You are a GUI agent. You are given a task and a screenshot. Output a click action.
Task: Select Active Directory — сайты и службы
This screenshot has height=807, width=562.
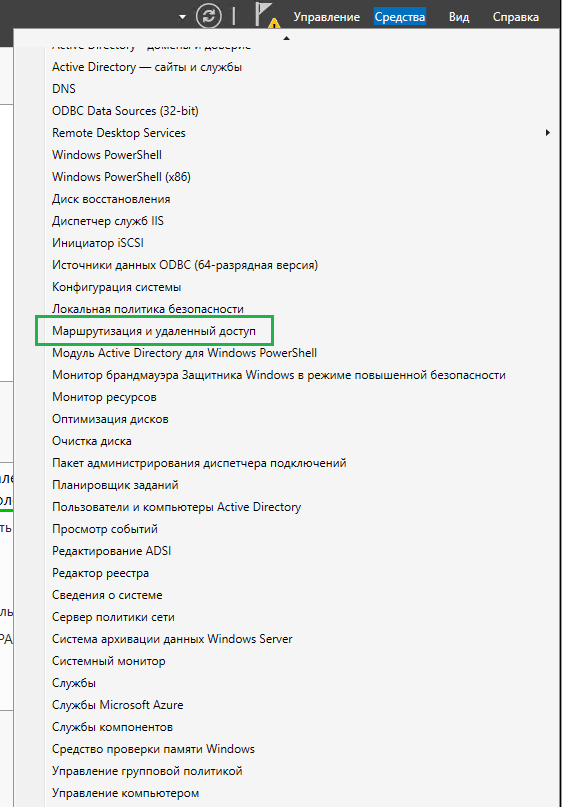147,67
